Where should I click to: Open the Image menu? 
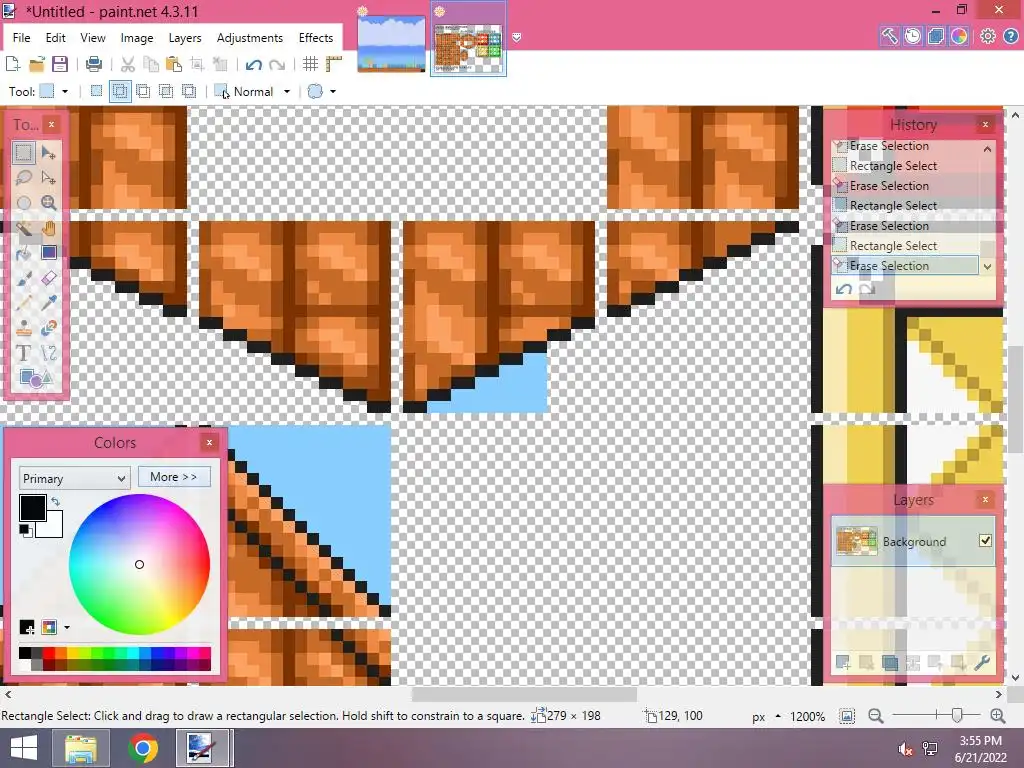[137, 38]
